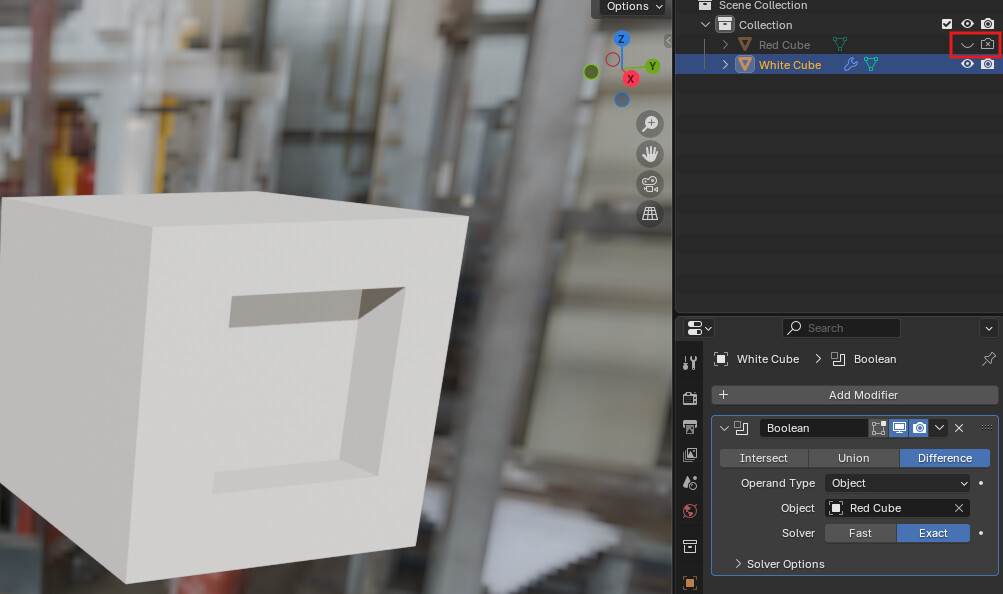Screen dimensions: 1003x594
Task: Toggle Collection viewport visibility eye
Action: point(967,24)
